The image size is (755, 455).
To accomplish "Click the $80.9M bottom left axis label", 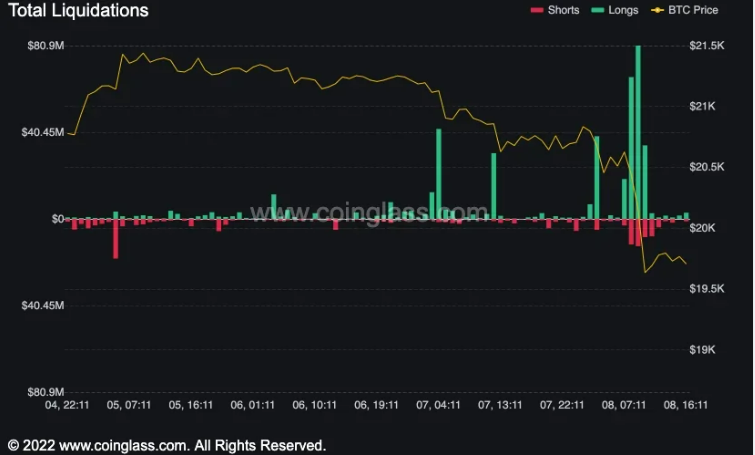I will [46, 392].
